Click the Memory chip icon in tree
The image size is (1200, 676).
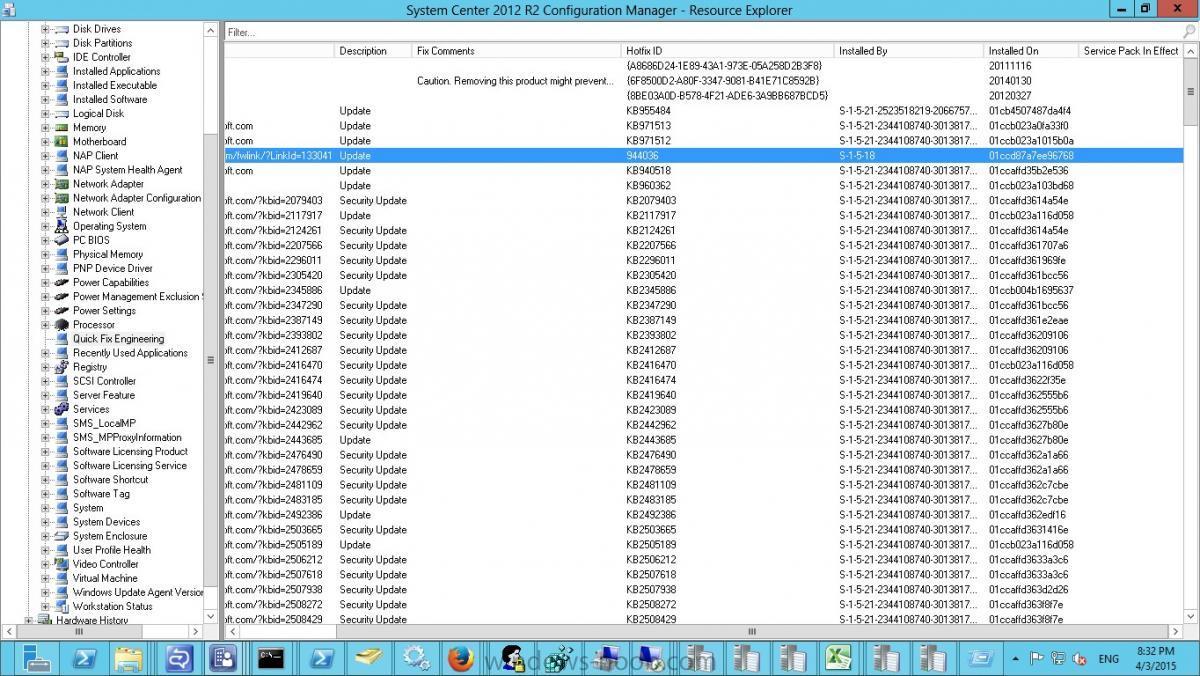61,127
